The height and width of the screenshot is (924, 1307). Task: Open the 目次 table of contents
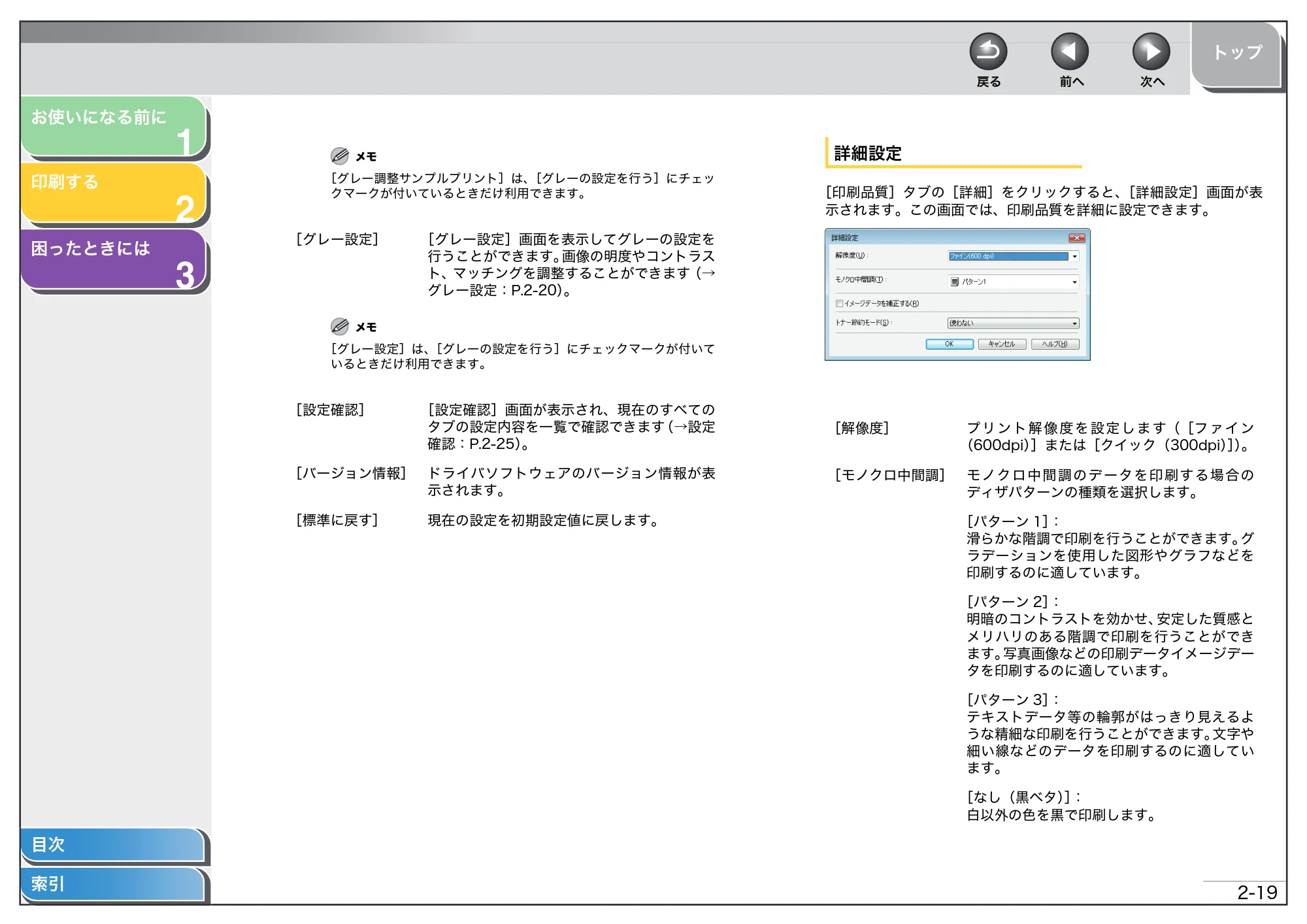click(112, 844)
